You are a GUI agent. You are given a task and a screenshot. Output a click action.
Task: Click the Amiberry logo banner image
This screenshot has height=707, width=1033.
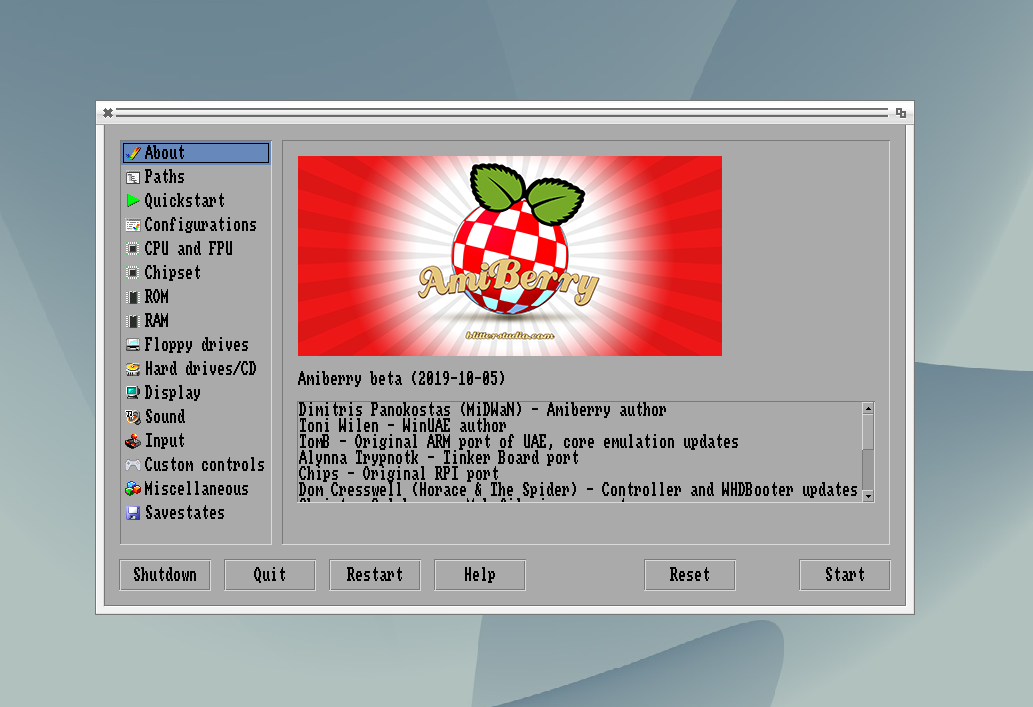click(510, 256)
